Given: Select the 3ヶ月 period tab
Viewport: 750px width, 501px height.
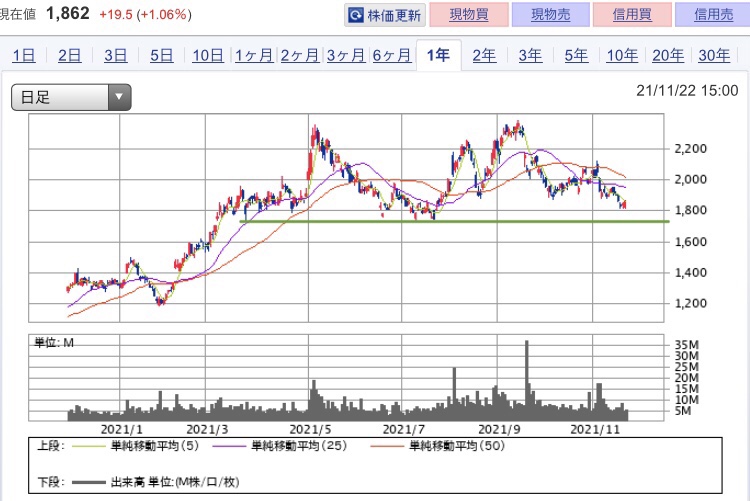Looking at the screenshot, I should pyautogui.click(x=345, y=56).
